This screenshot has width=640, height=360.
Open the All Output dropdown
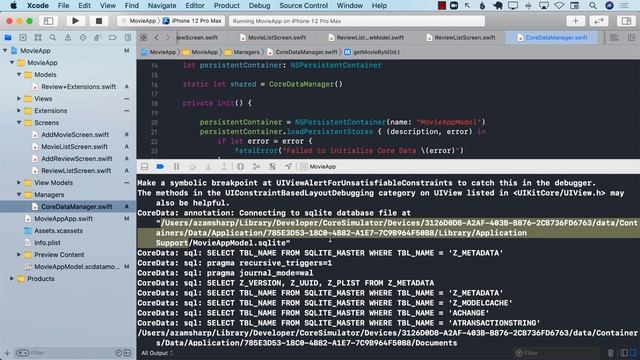point(157,353)
